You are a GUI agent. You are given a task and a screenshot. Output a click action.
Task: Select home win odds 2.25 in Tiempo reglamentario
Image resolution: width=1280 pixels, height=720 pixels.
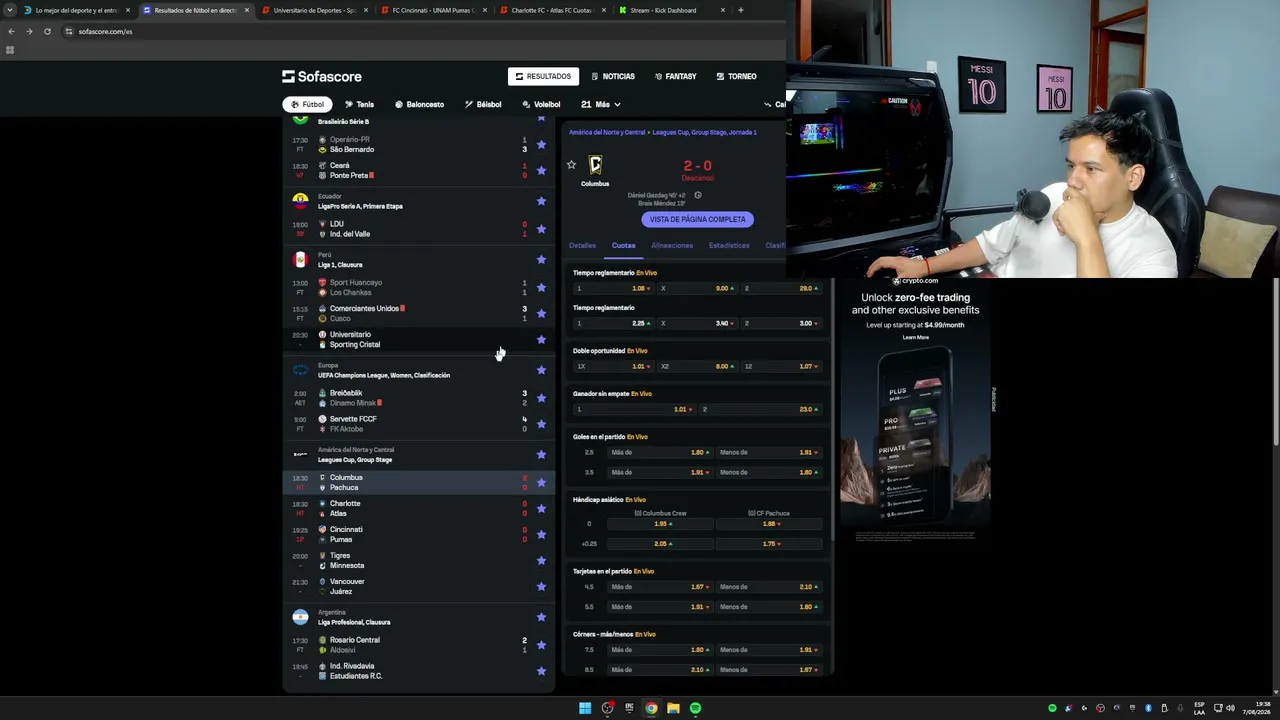pyautogui.click(x=613, y=323)
